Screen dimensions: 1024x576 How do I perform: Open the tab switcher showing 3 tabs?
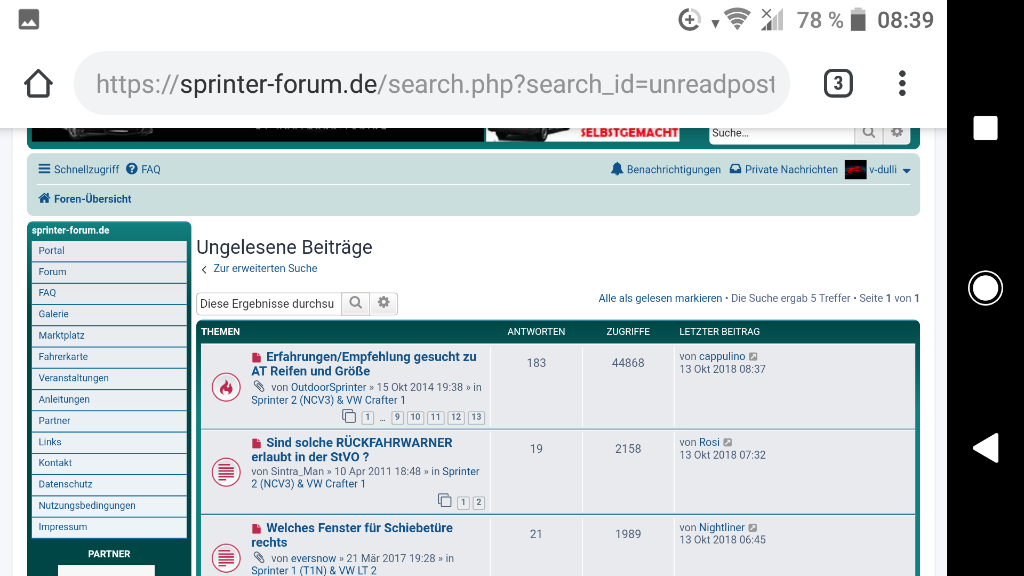[x=837, y=83]
